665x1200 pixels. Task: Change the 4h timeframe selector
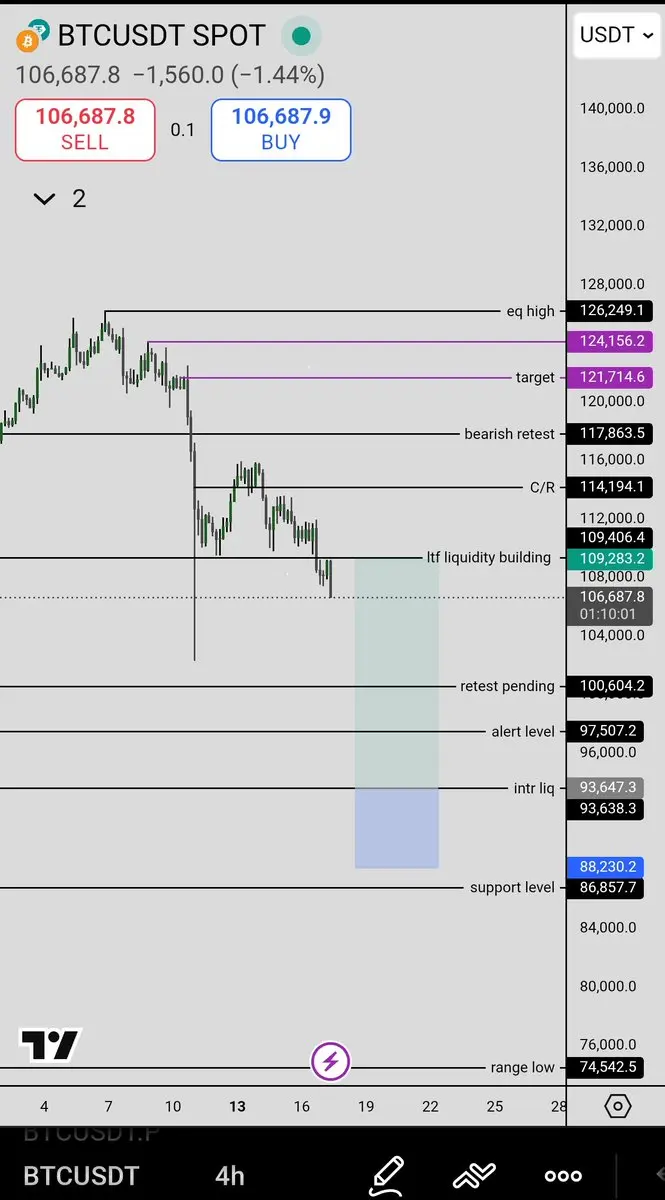click(230, 1176)
